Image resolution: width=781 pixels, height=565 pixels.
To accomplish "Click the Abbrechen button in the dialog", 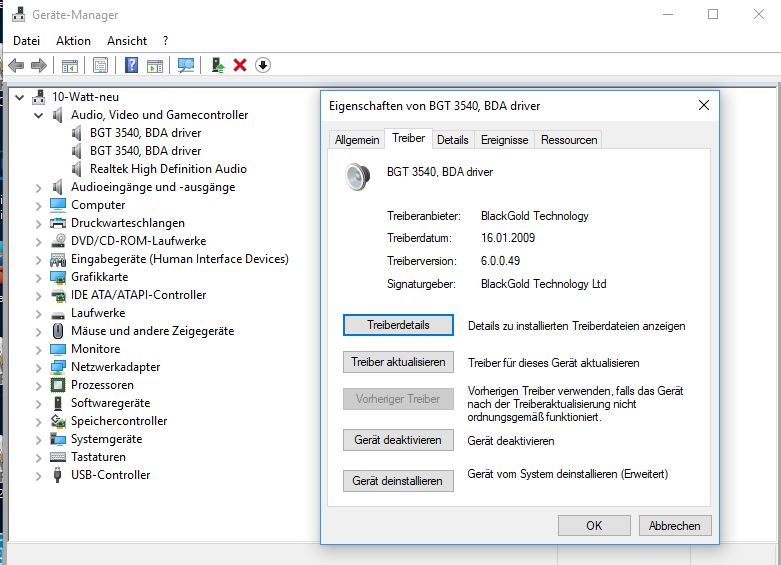I will [675, 525].
